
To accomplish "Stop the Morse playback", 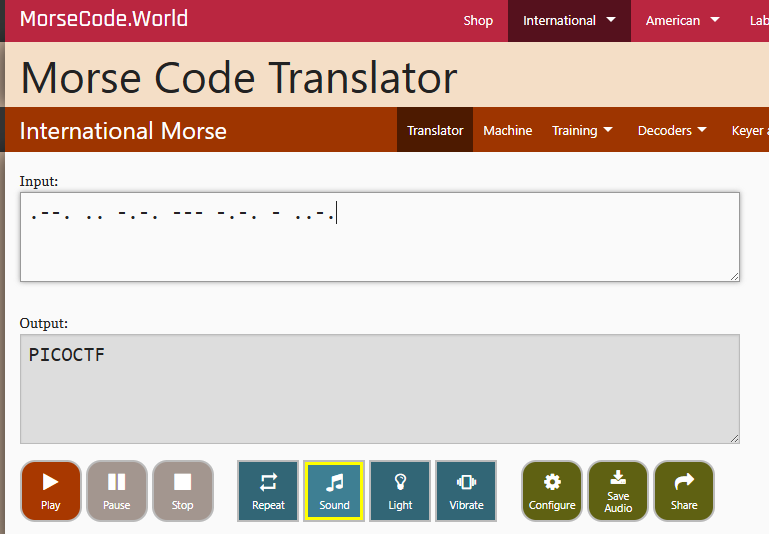I will coord(182,491).
